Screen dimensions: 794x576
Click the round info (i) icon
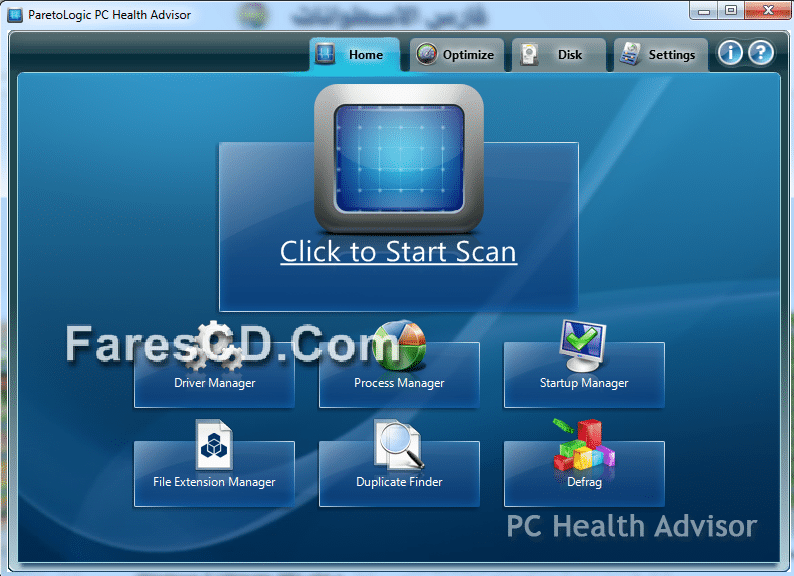pyautogui.click(x=730, y=54)
